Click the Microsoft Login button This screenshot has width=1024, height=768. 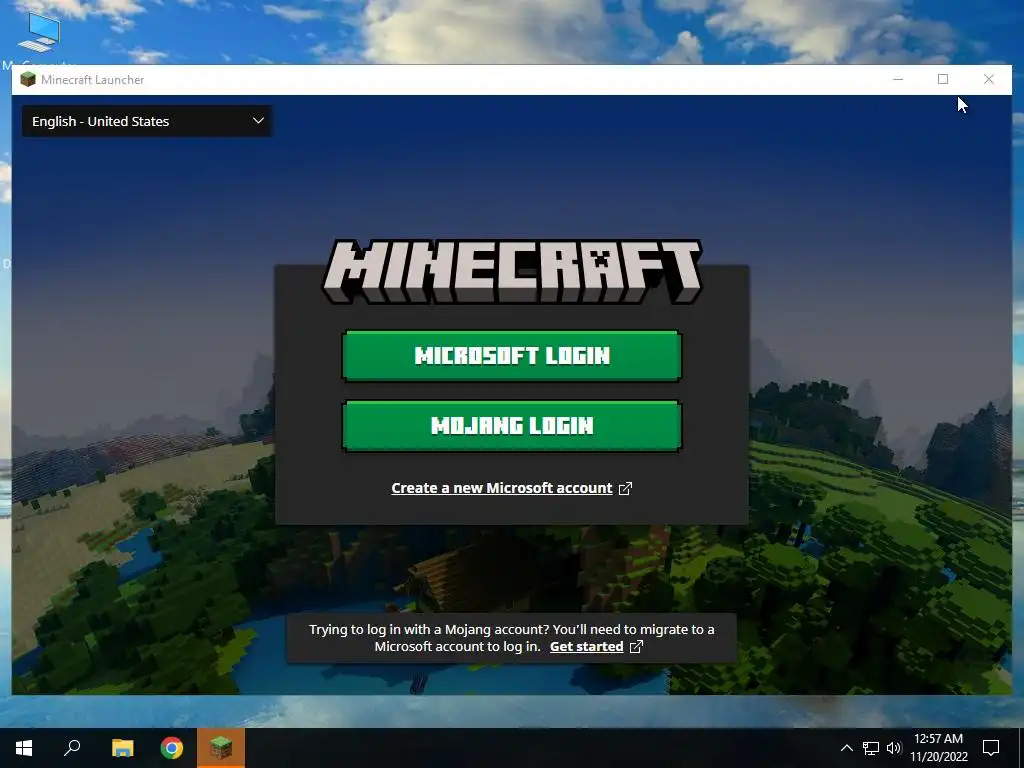[511, 356]
